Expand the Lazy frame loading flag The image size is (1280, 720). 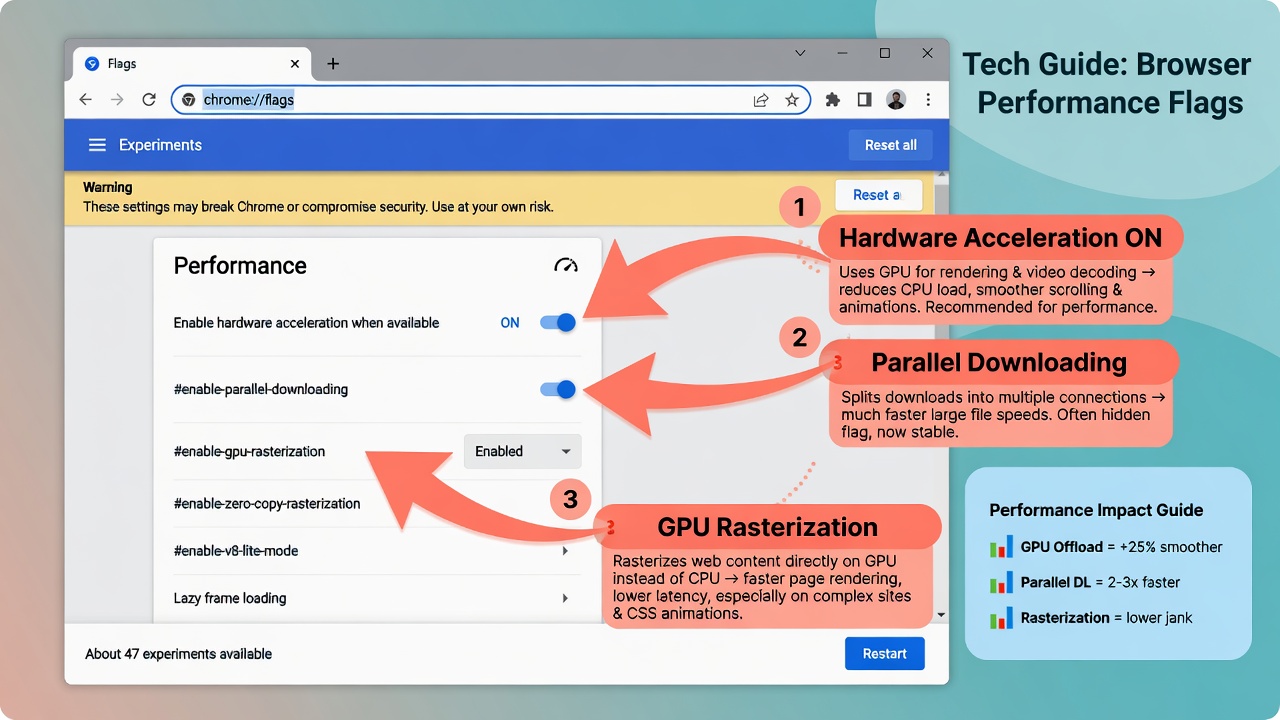[565, 597]
